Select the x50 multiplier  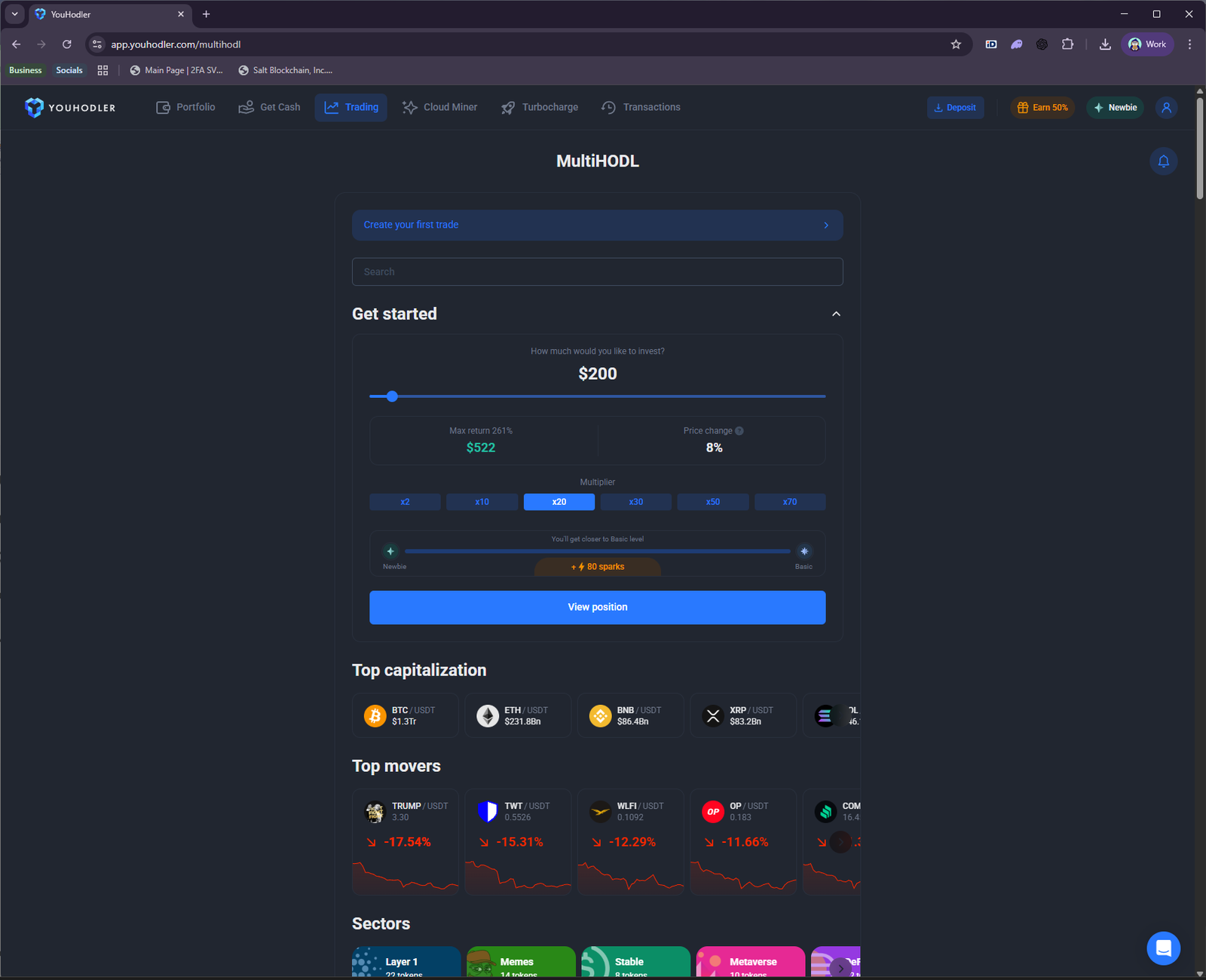tap(712, 501)
